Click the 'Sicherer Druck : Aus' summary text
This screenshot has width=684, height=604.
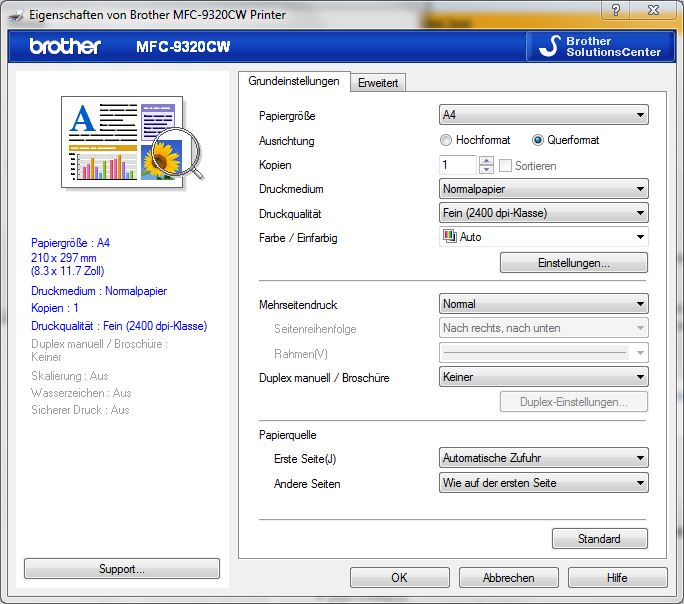[x=80, y=410]
